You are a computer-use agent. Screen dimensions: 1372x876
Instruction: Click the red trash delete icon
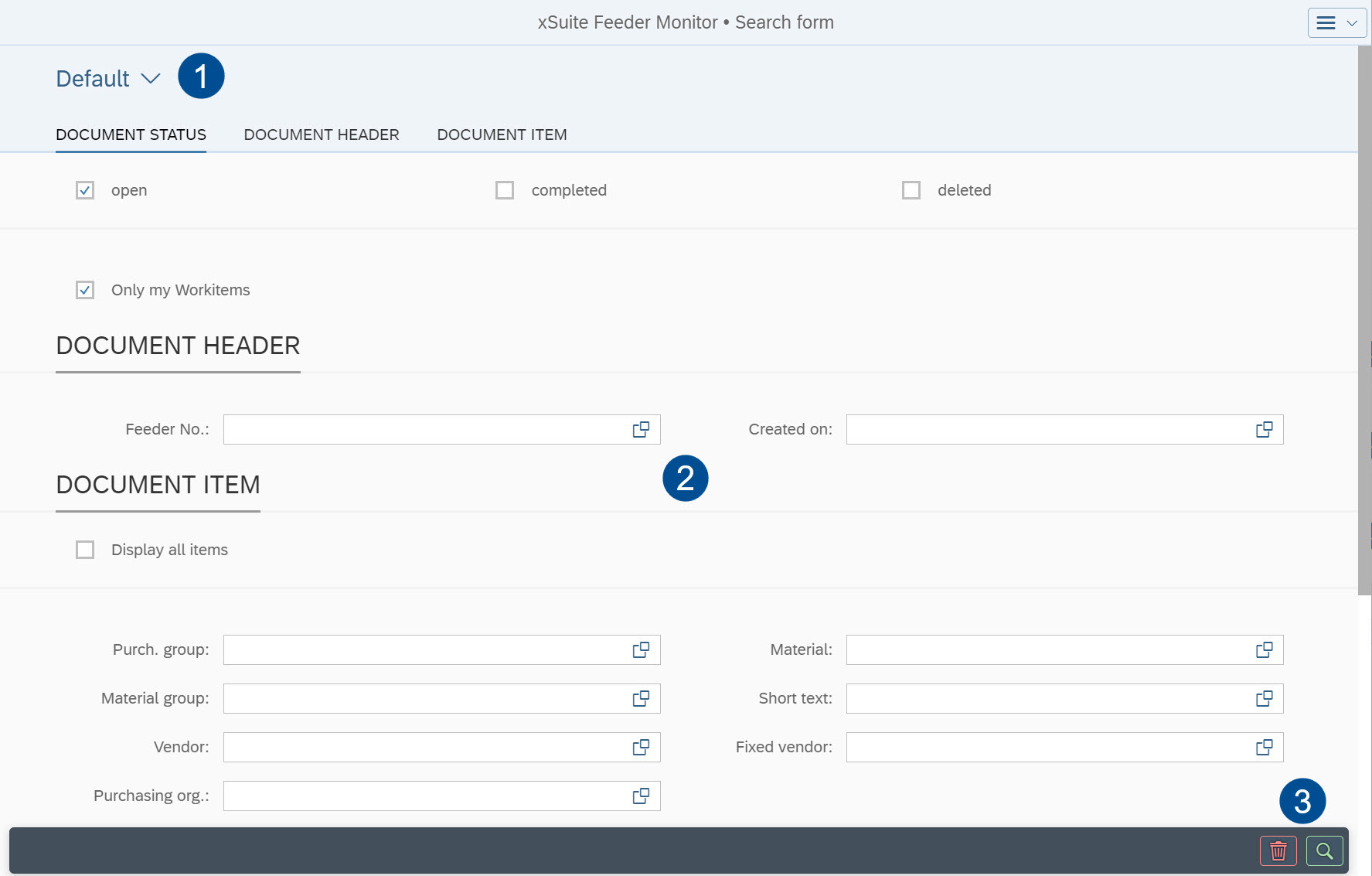pyautogui.click(x=1278, y=851)
